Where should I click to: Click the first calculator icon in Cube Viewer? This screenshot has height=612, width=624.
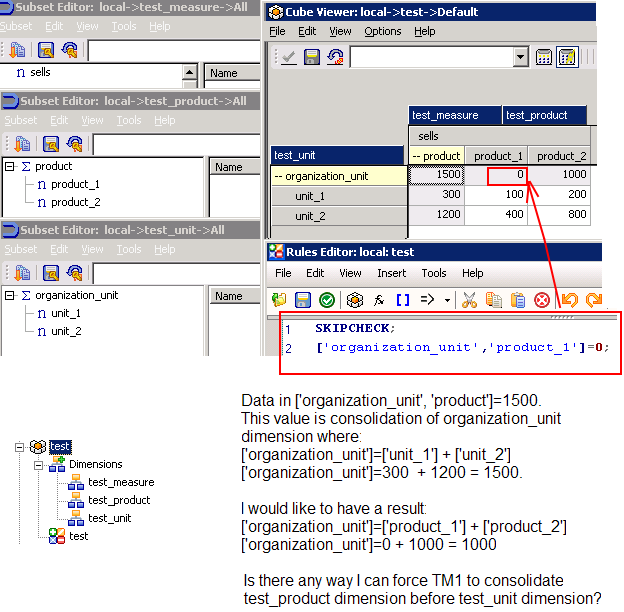[544, 57]
